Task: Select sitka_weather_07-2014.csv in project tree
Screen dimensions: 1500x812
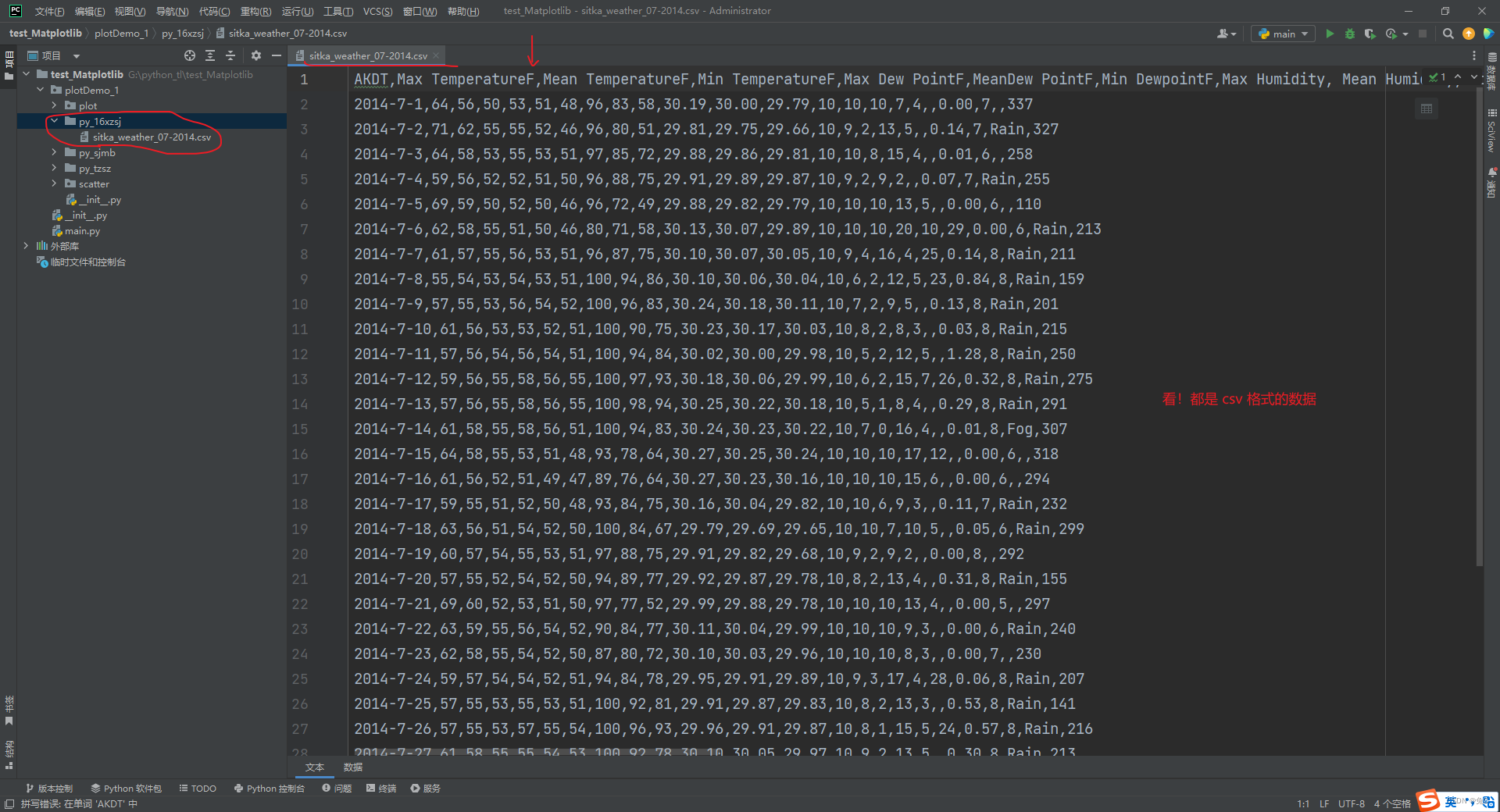Action: (152, 137)
